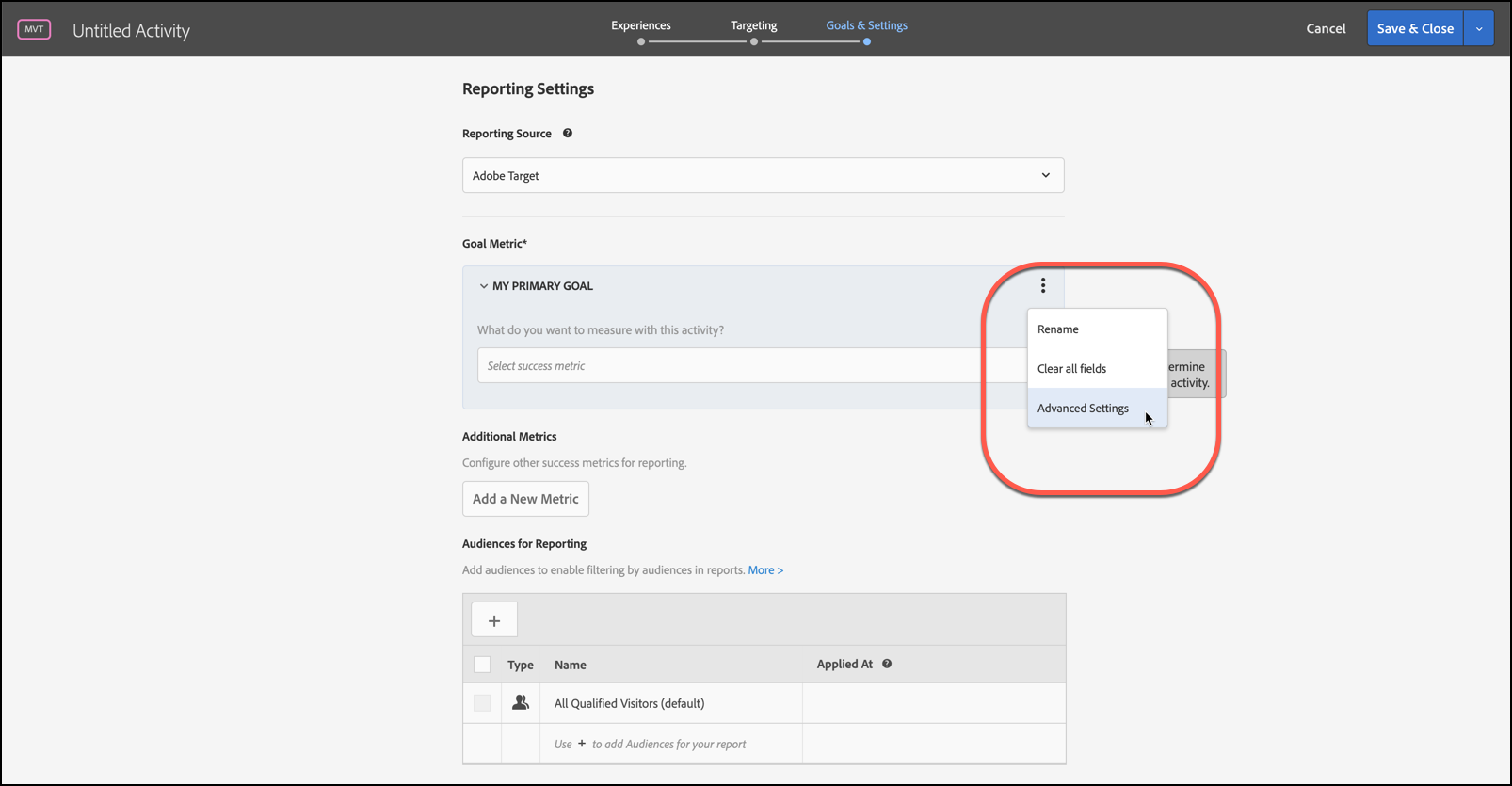Toggle the All Qualified Visitors row checkbox
The height and width of the screenshot is (786, 1512).
coord(482,703)
